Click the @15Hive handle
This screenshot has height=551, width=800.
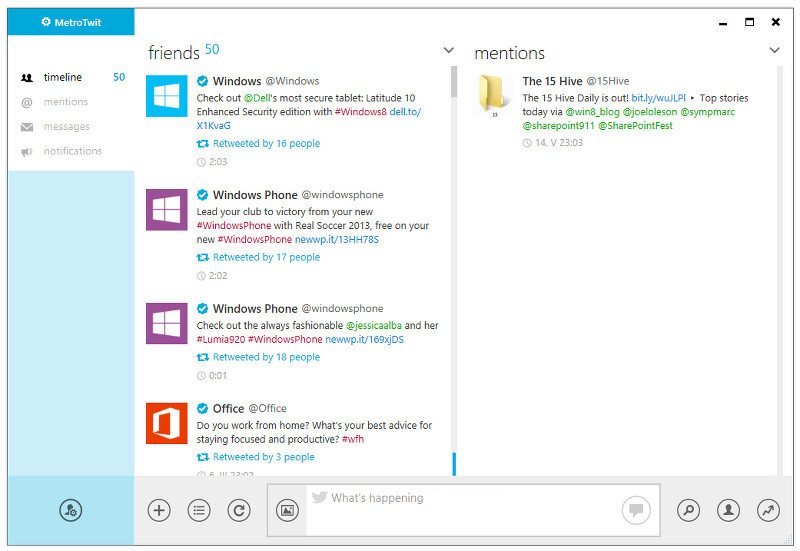click(608, 81)
